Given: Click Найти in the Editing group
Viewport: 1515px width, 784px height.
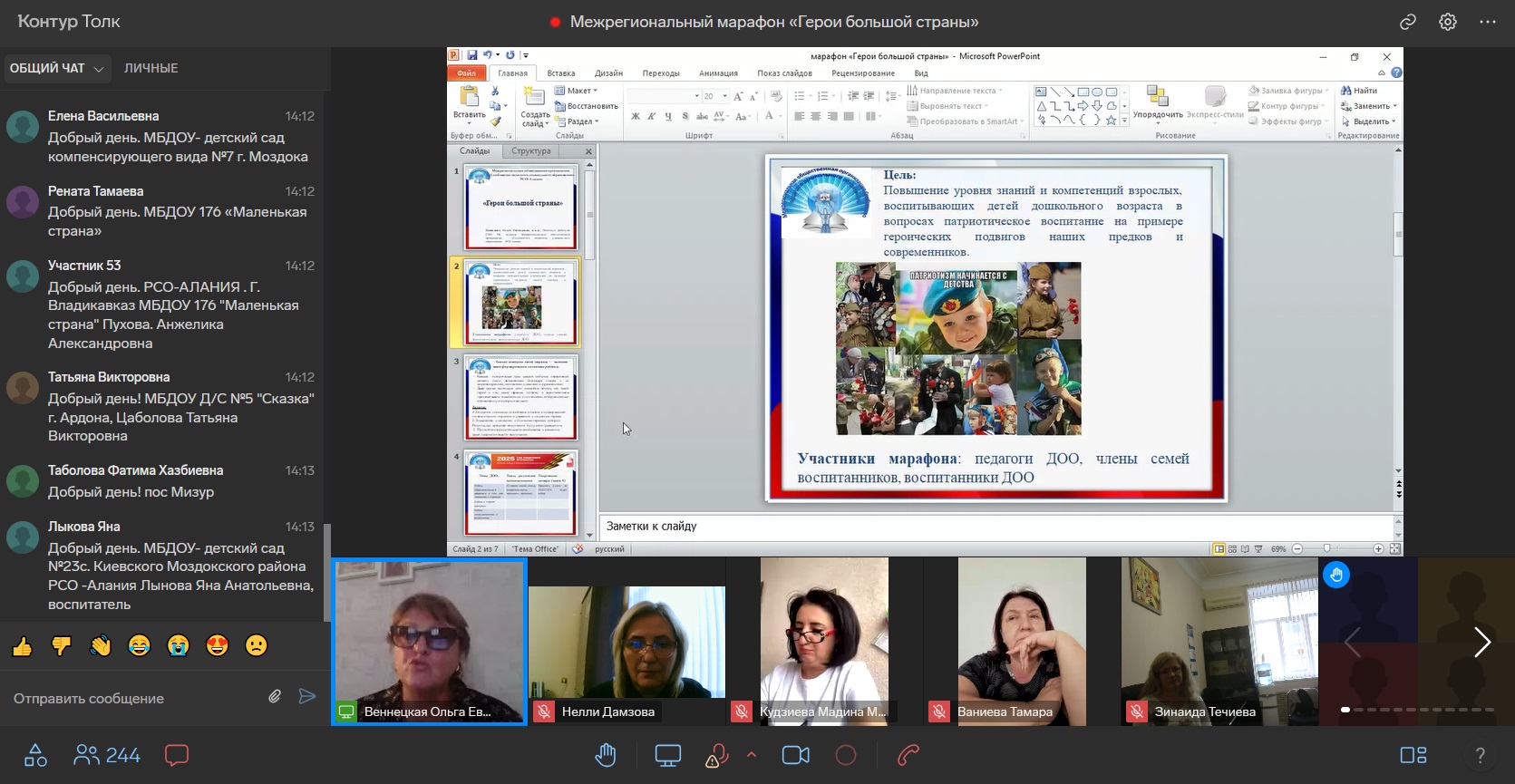Looking at the screenshot, I should point(1359,91).
